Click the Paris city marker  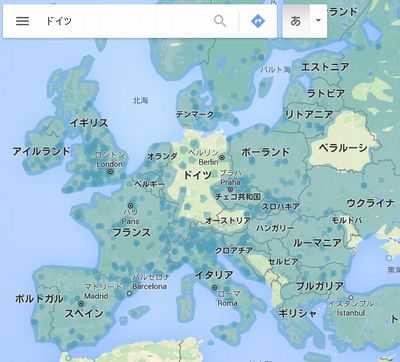(x=131, y=206)
